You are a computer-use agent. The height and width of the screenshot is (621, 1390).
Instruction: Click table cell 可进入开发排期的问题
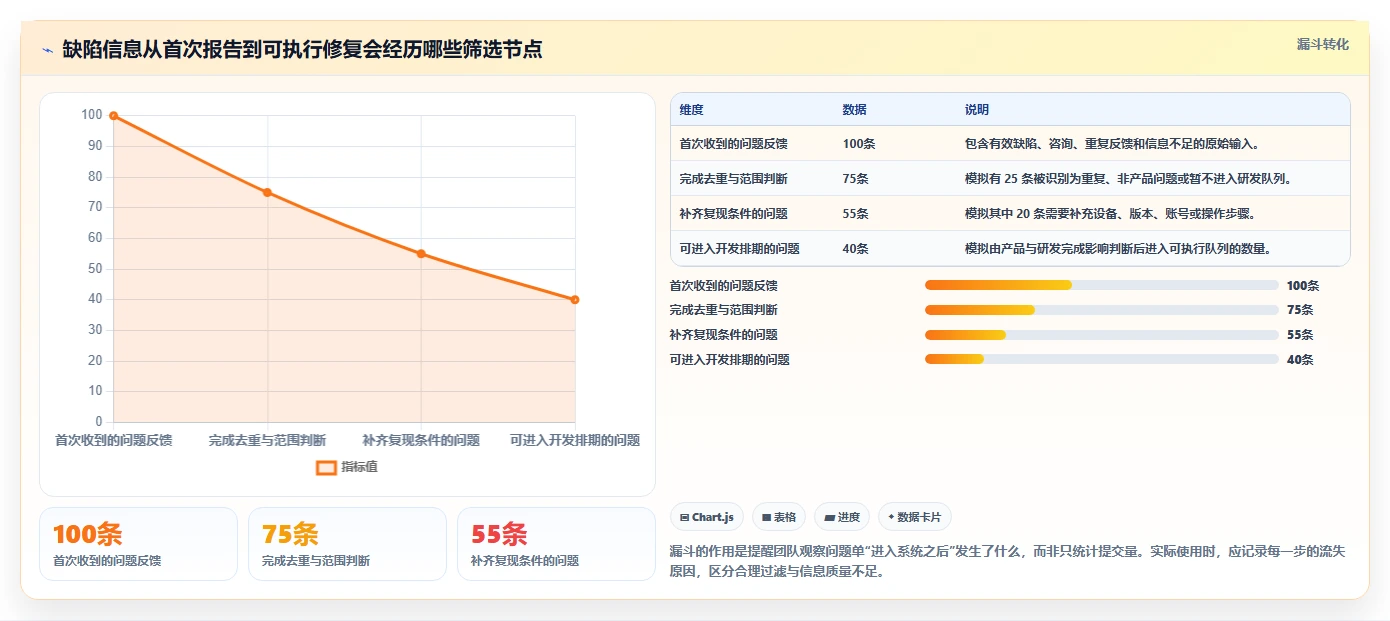740,249
